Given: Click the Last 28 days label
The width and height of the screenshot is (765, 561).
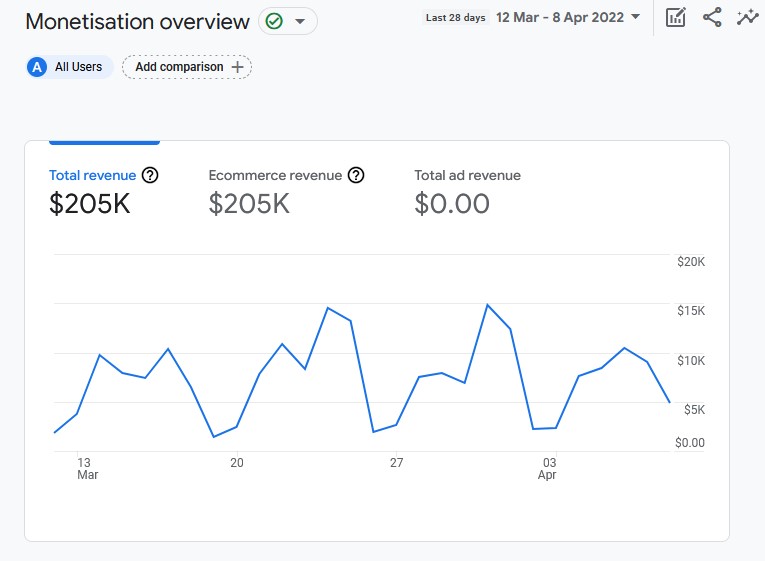Looking at the screenshot, I should (x=455, y=18).
